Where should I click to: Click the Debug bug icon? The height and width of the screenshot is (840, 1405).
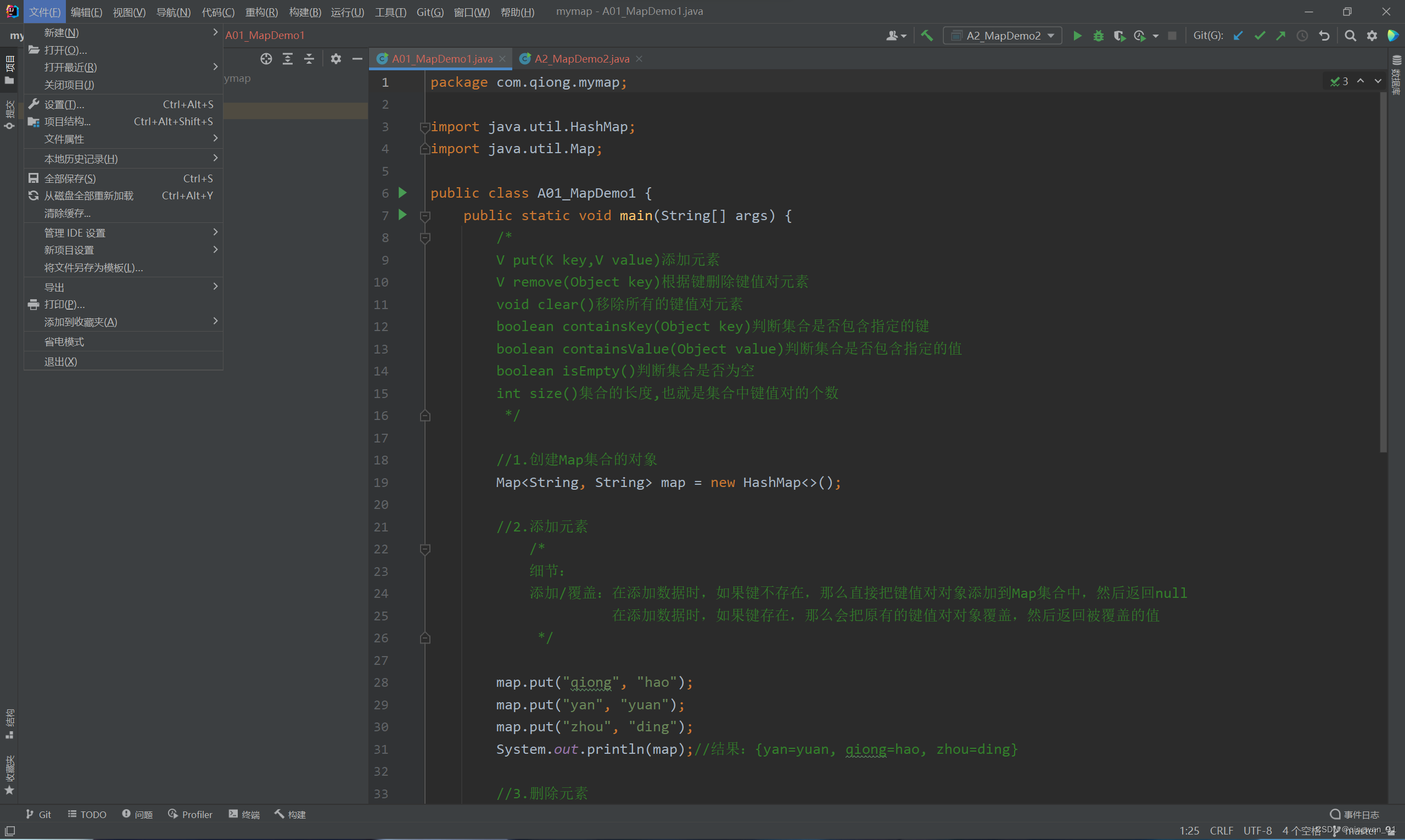[1098, 36]
